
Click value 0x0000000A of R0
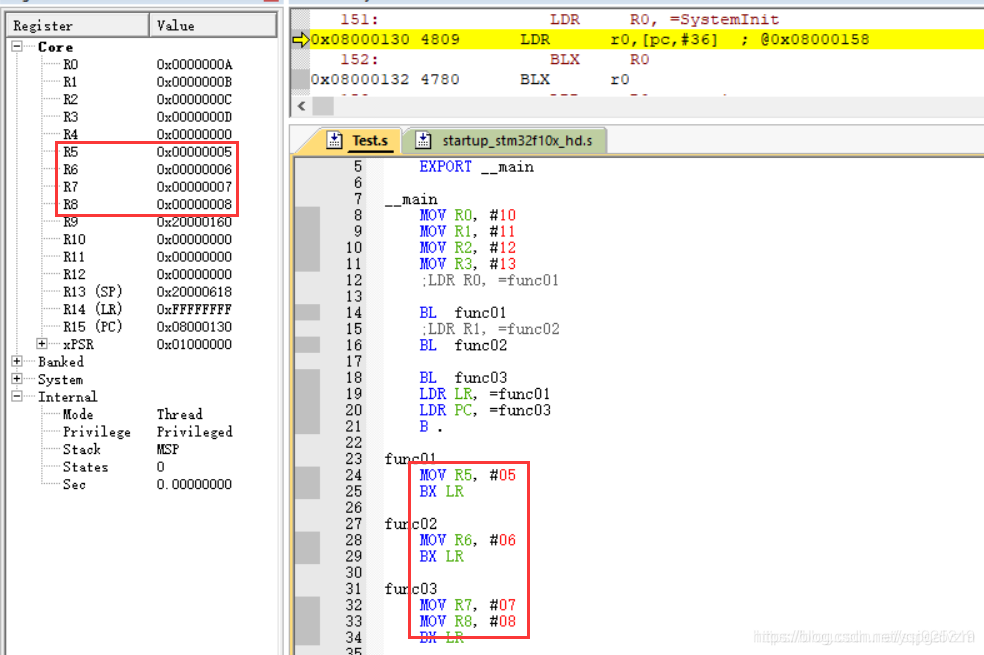tap(195, 64)
